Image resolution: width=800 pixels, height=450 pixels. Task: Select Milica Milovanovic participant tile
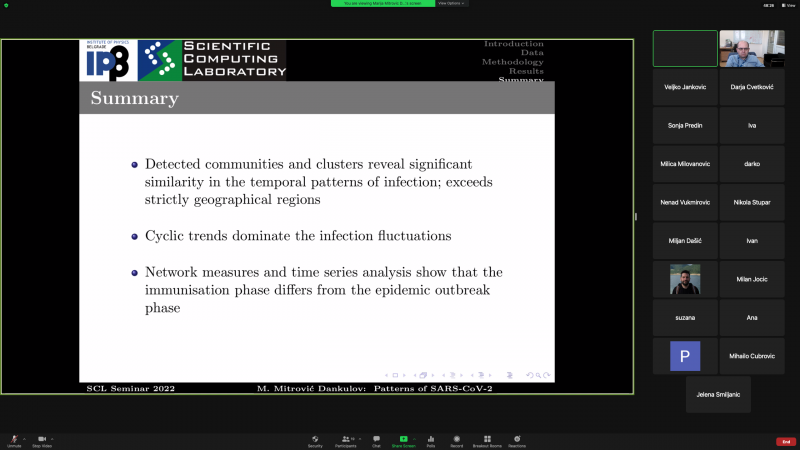(x=685, y=164)
